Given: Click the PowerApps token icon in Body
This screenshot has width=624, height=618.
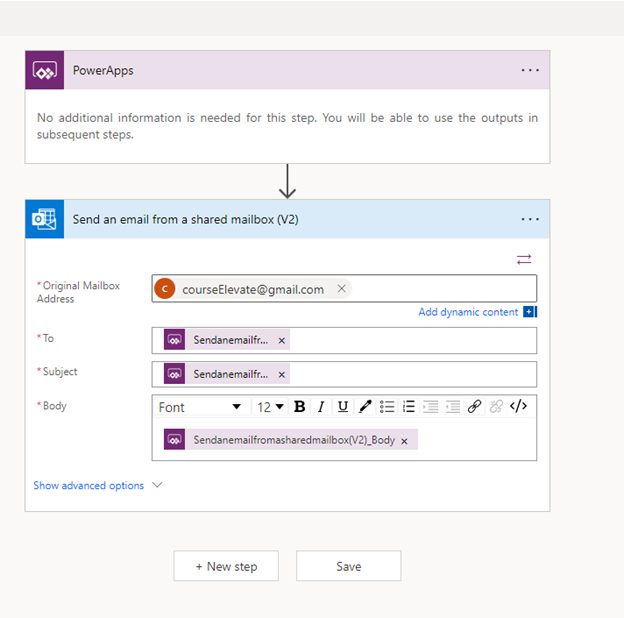Looking at the screenshot, I should 174,440.
